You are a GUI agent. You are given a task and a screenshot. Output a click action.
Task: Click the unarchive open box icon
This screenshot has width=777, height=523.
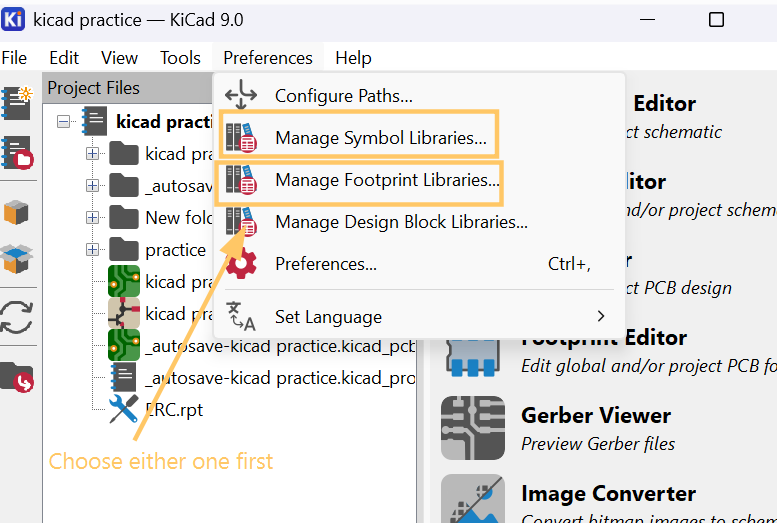coord(16,258)
